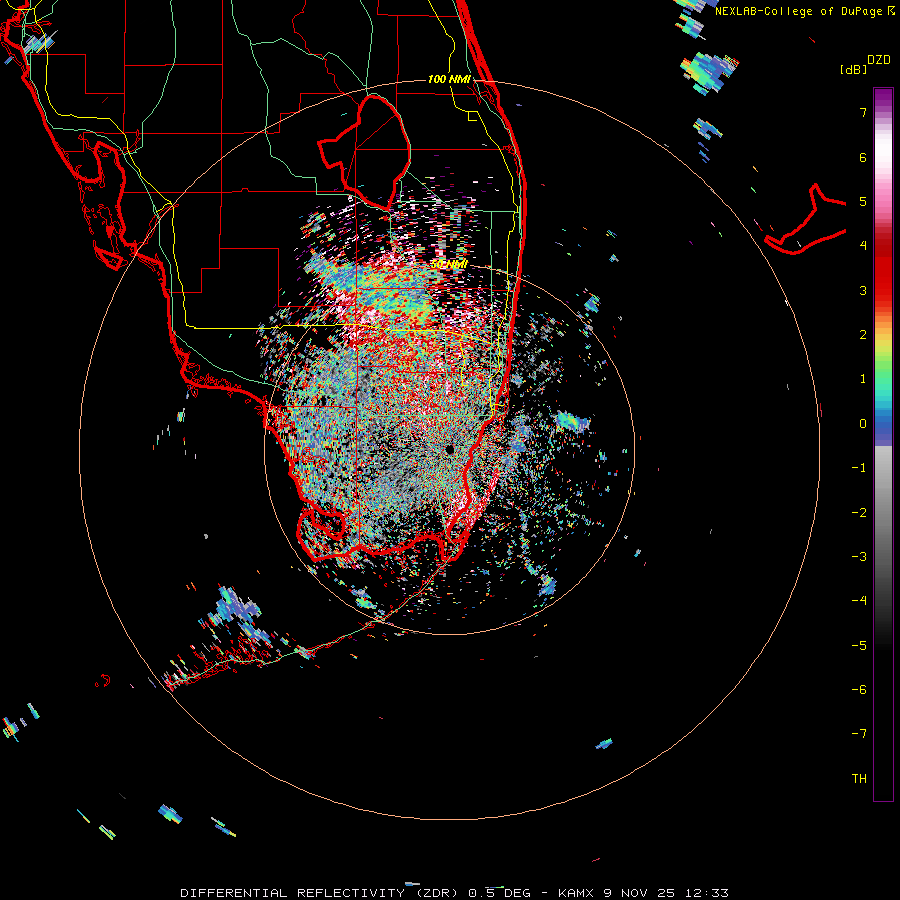The height and width of the screenshot is (900, 900).
Task: Click the scale value -2
Action: pyautogui.click(x=859, y=512)
